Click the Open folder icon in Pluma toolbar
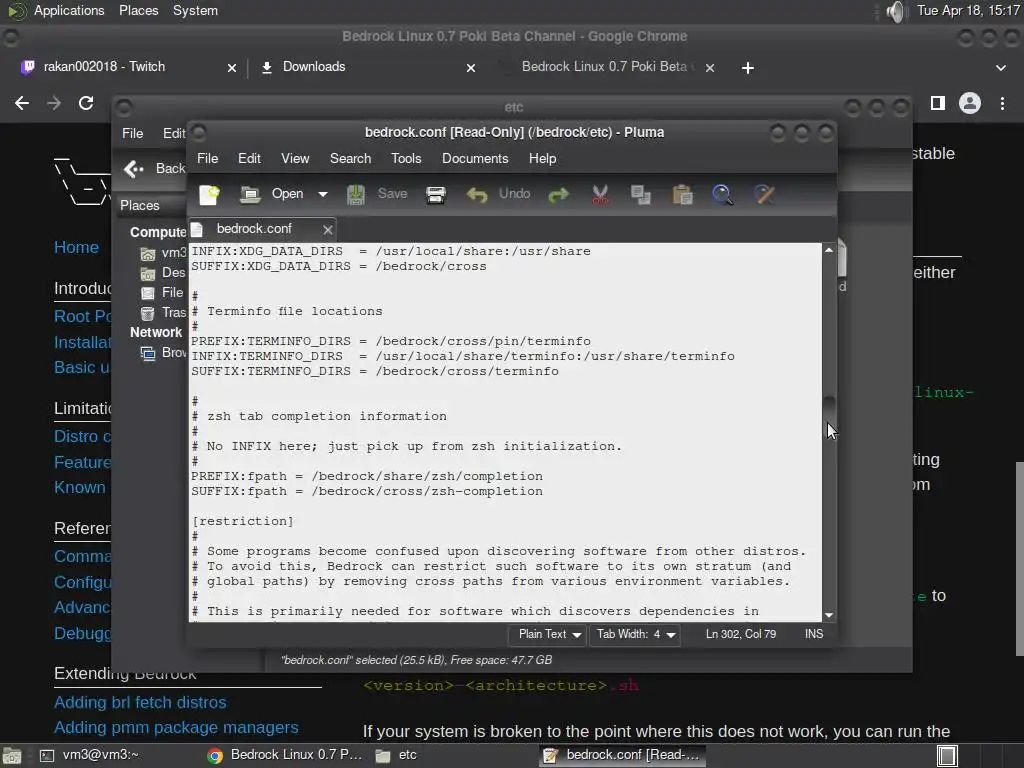 (x=249, y=194)
